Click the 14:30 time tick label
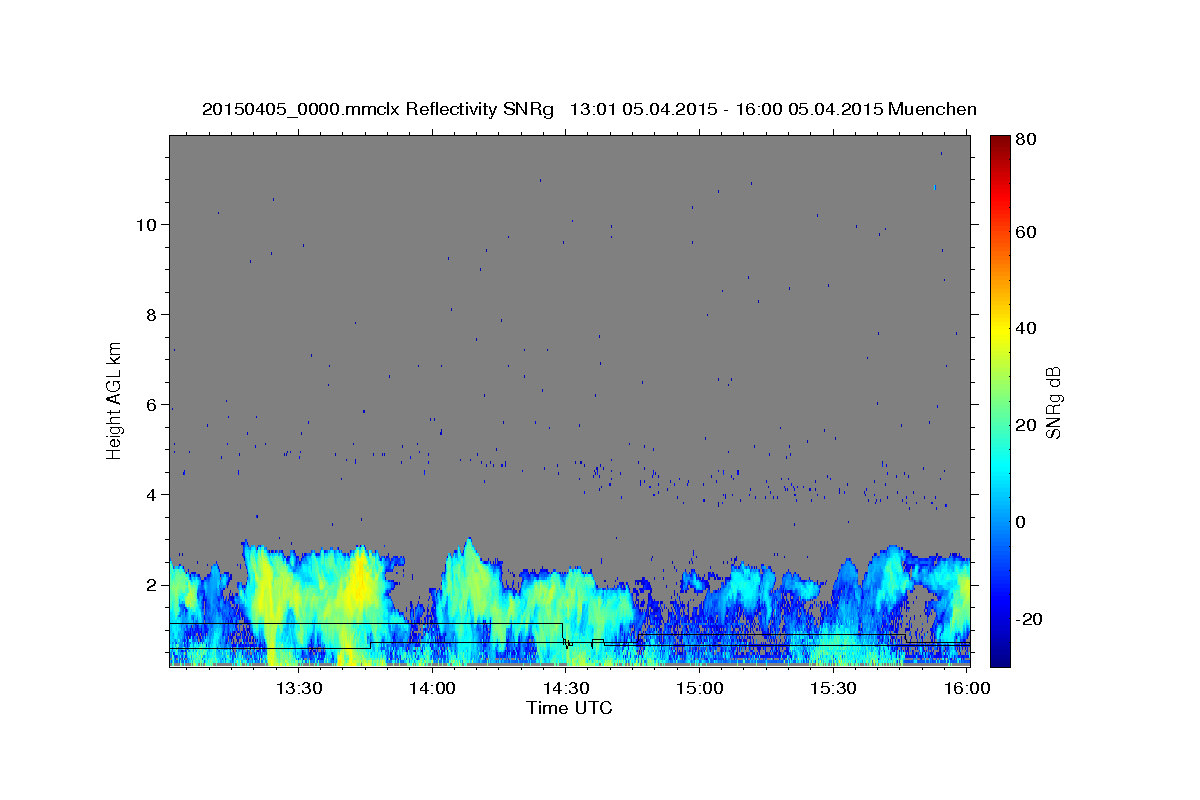 pos(566,688)
